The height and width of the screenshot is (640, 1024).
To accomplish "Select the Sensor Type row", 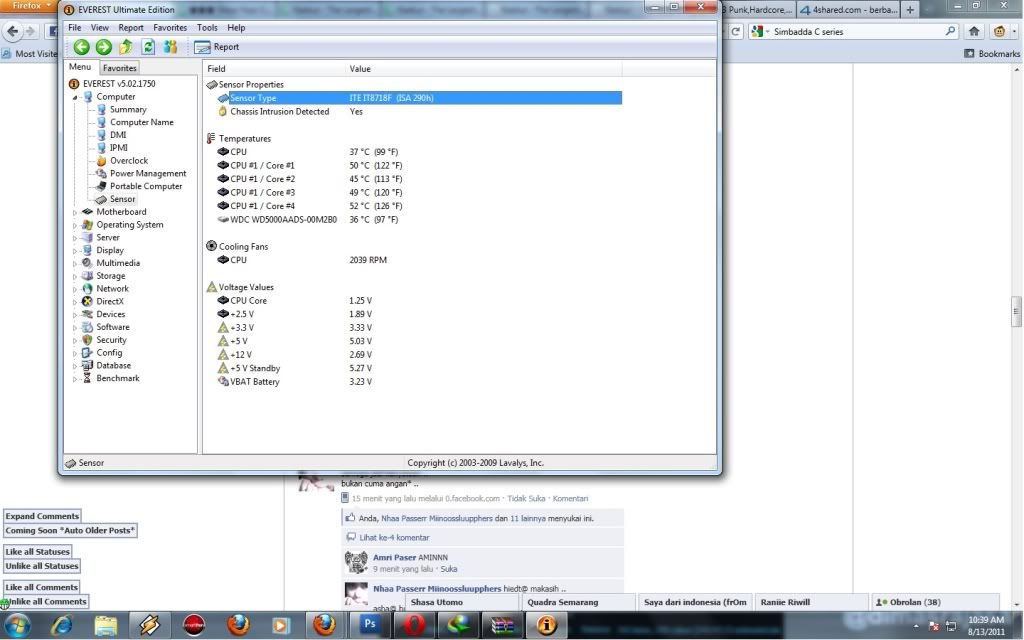I will 419,98.
